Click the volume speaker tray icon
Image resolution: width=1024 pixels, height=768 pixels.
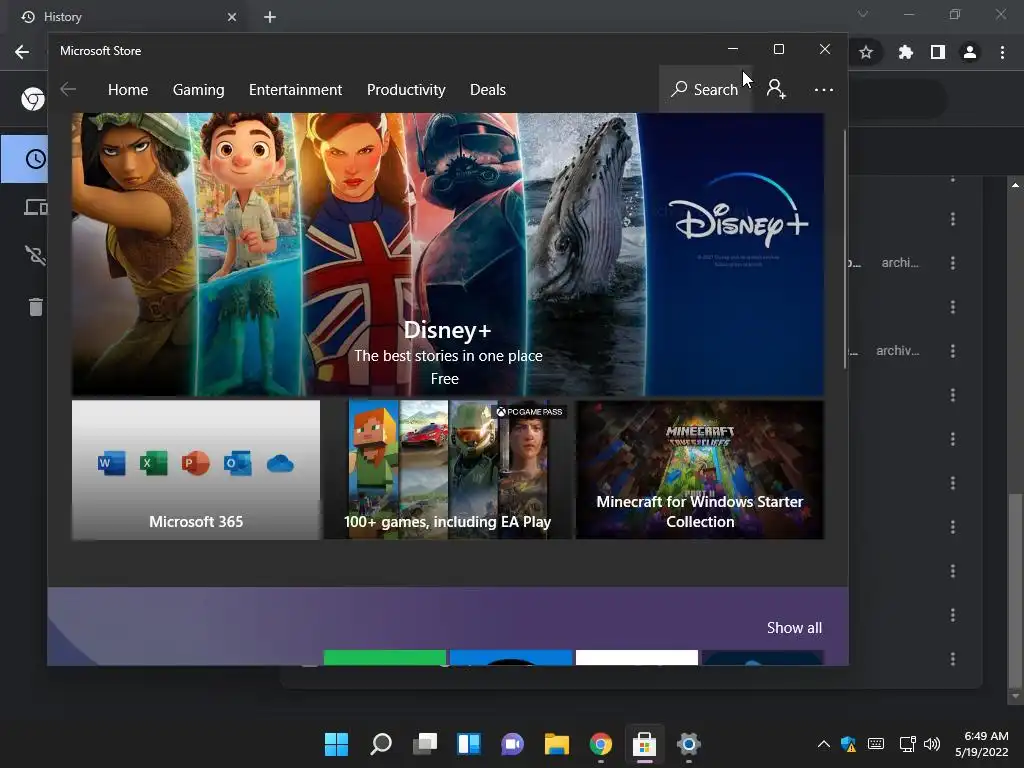pos(932,744)
